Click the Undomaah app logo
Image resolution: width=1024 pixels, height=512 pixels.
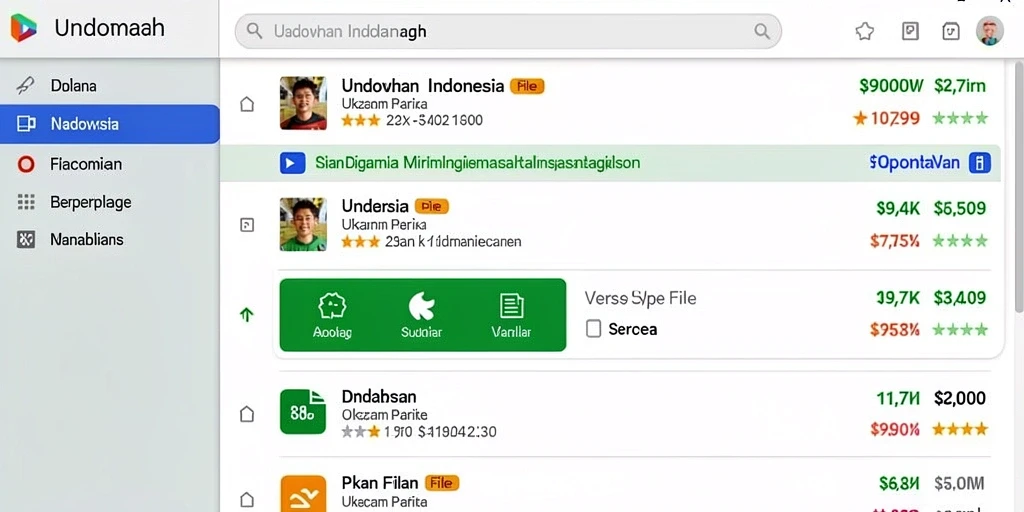click(x=24, y=28)
